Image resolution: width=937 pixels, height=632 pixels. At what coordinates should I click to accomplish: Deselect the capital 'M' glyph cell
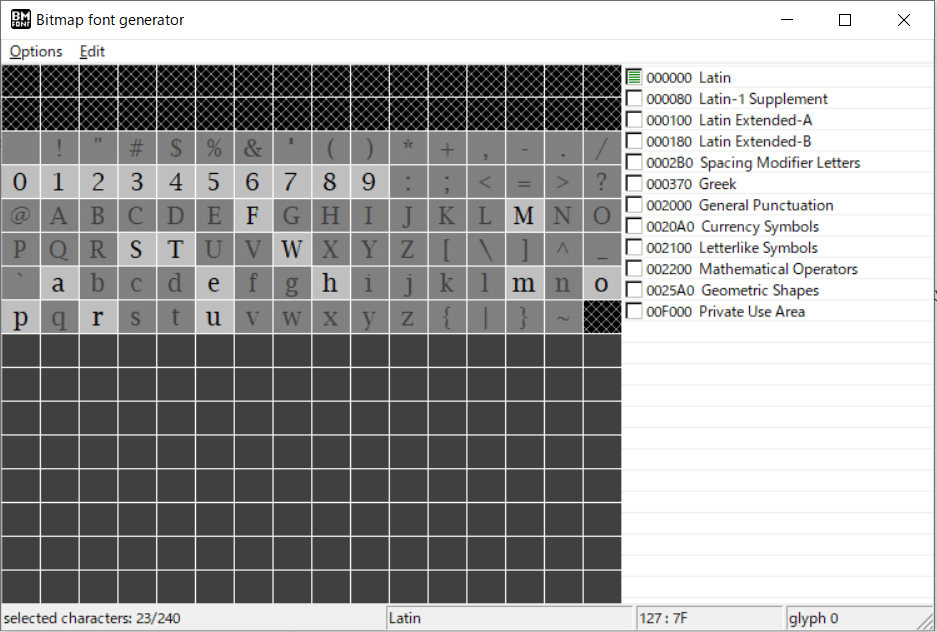[x=525, y=216]
